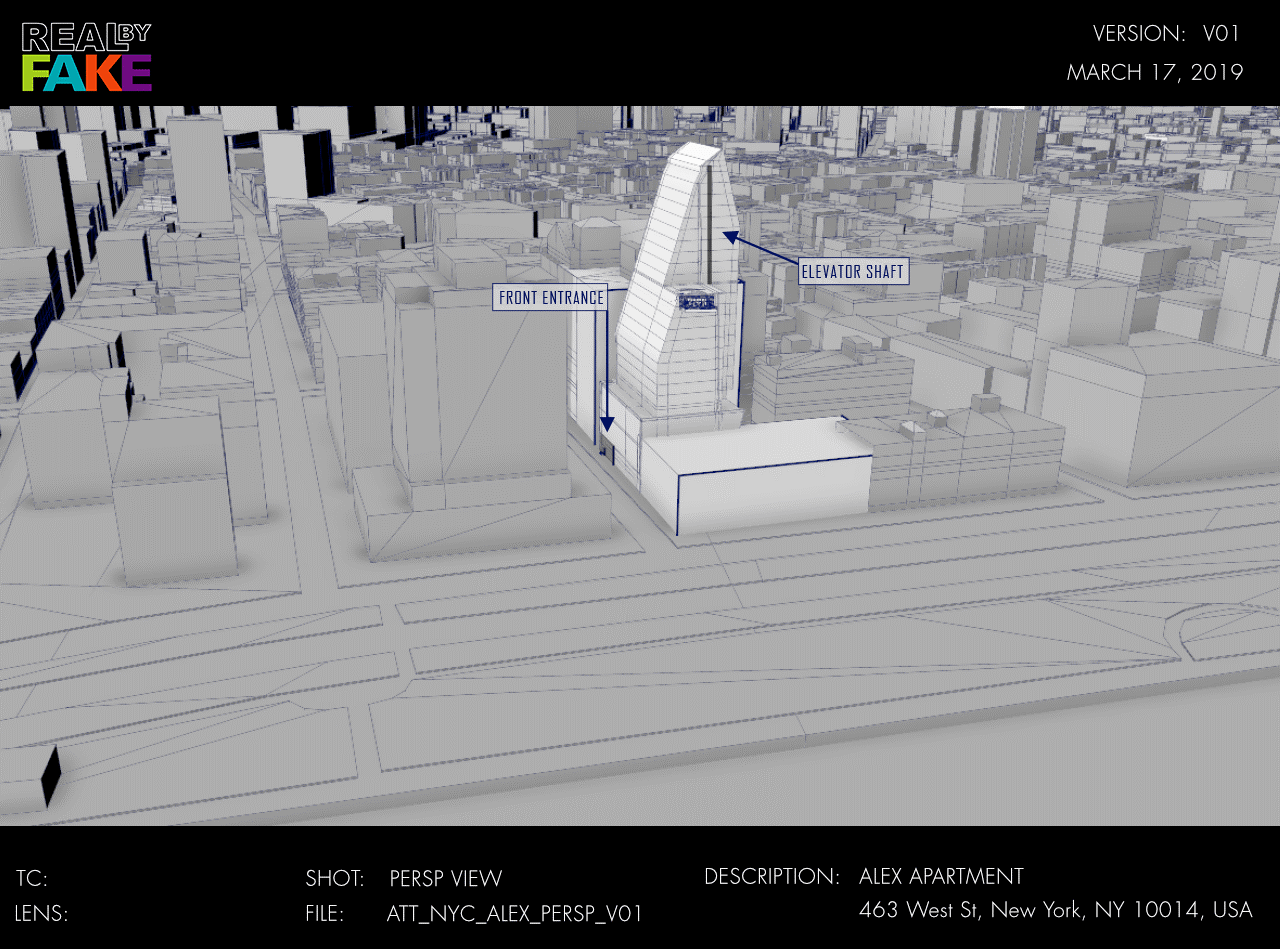Click the address 463 West St, New York
This screenshot has height=949, width=1280.
[x=1056, y=911]
